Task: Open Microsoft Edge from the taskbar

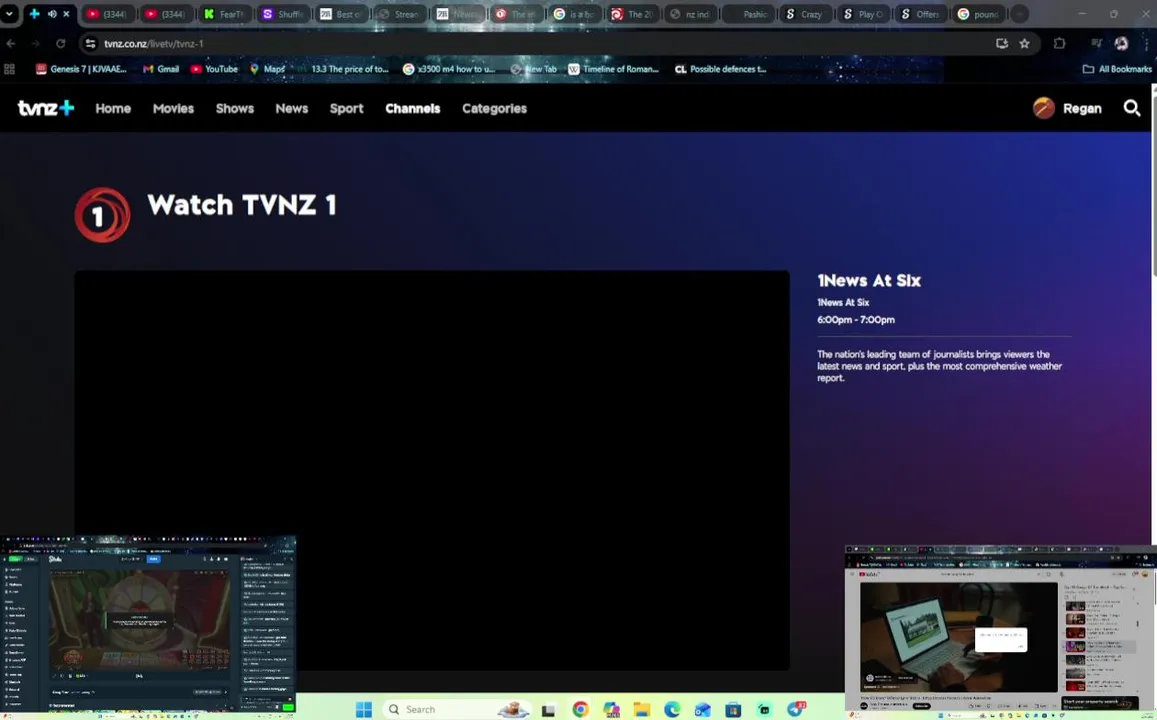Action: [672, 710]
